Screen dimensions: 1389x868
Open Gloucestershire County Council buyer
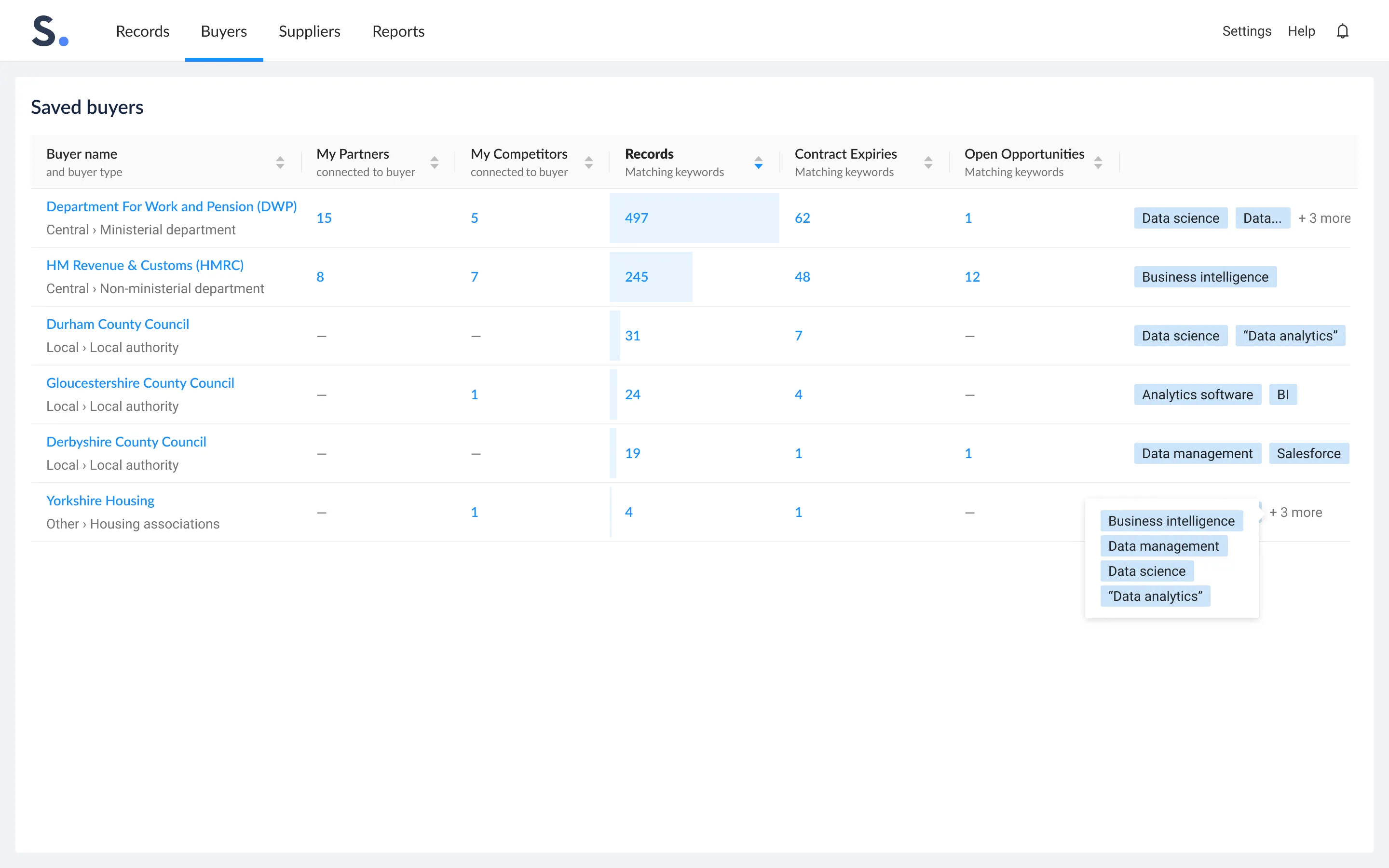click(x=140, y=383)
